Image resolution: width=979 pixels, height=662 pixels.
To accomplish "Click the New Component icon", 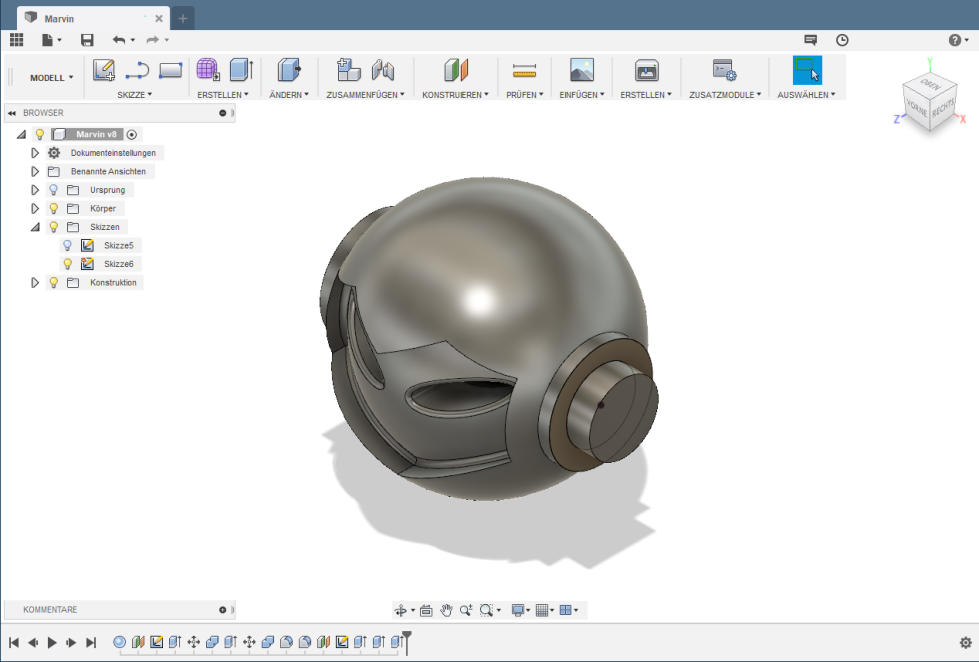I will pos(348,69).
